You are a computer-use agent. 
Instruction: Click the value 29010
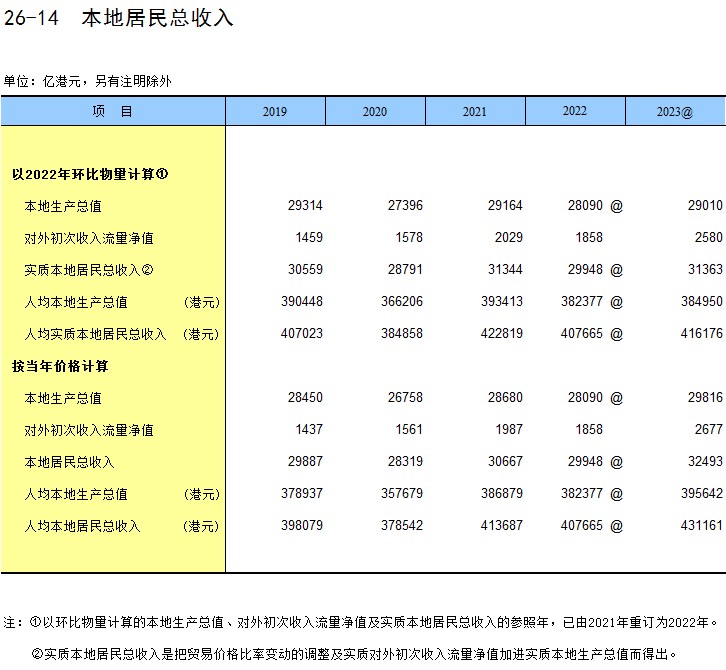click(x=705, y=206)
